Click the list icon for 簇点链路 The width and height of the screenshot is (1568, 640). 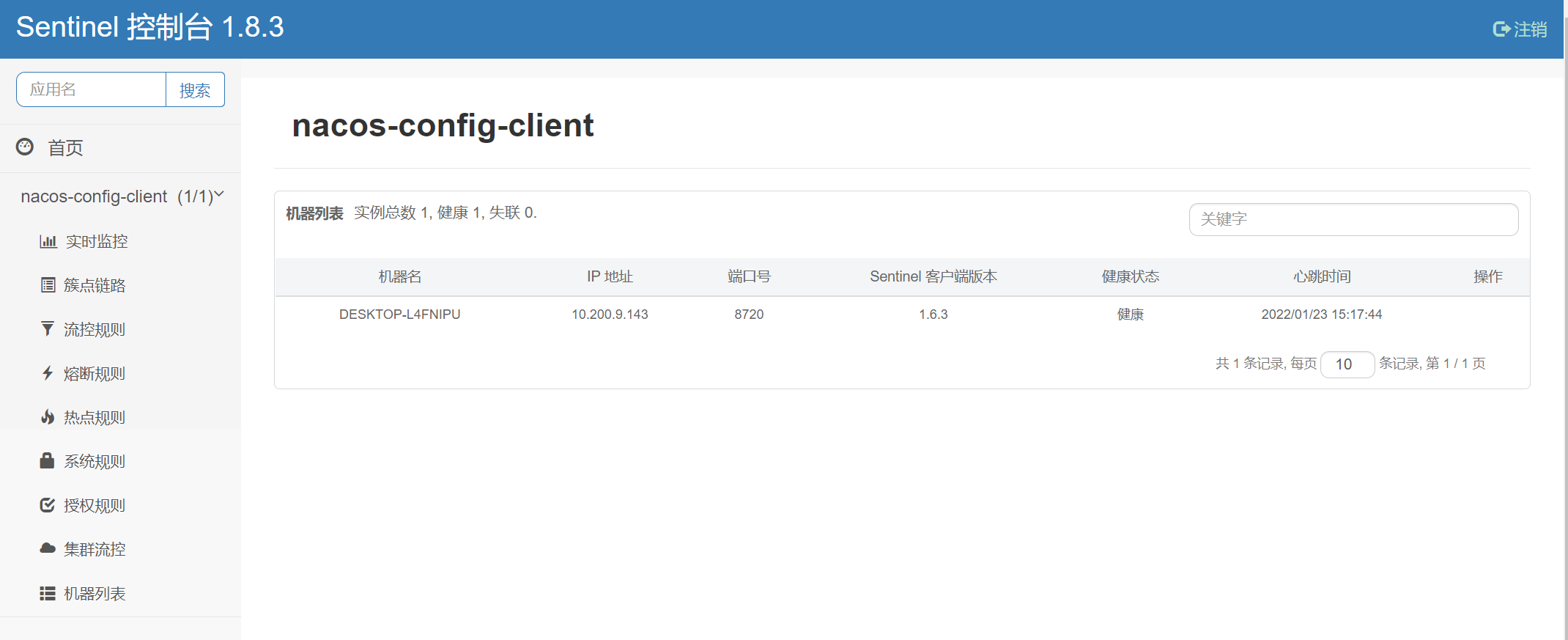pos(48,285)
